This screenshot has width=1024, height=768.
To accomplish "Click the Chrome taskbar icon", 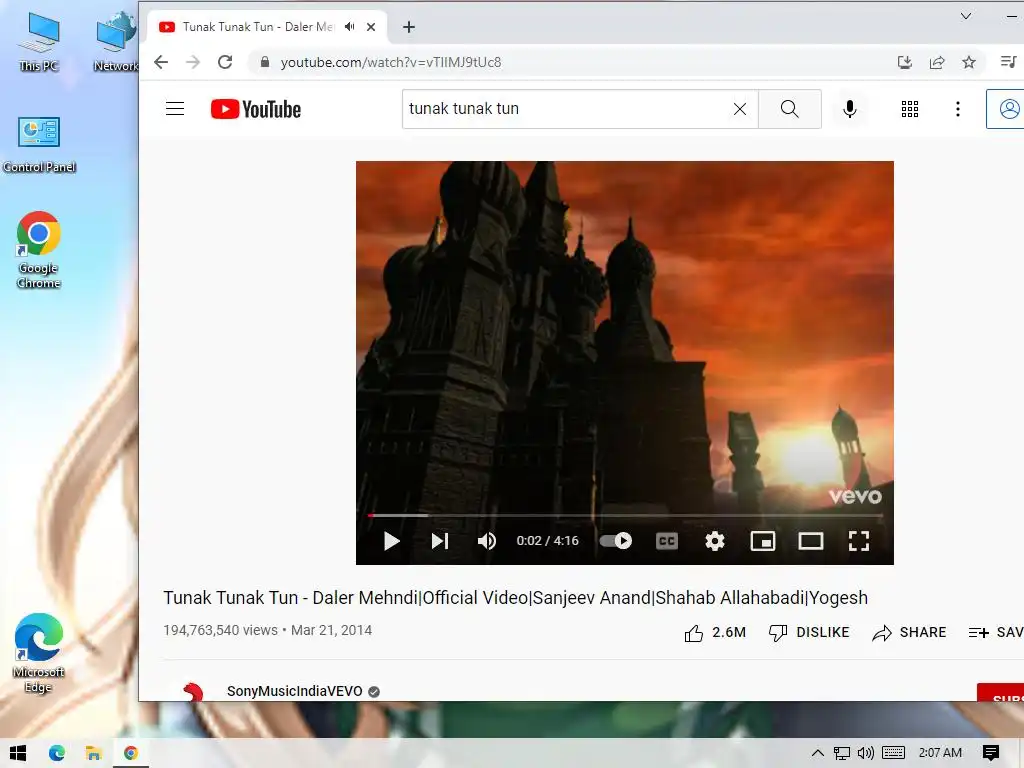I will (x=131, y=753).
